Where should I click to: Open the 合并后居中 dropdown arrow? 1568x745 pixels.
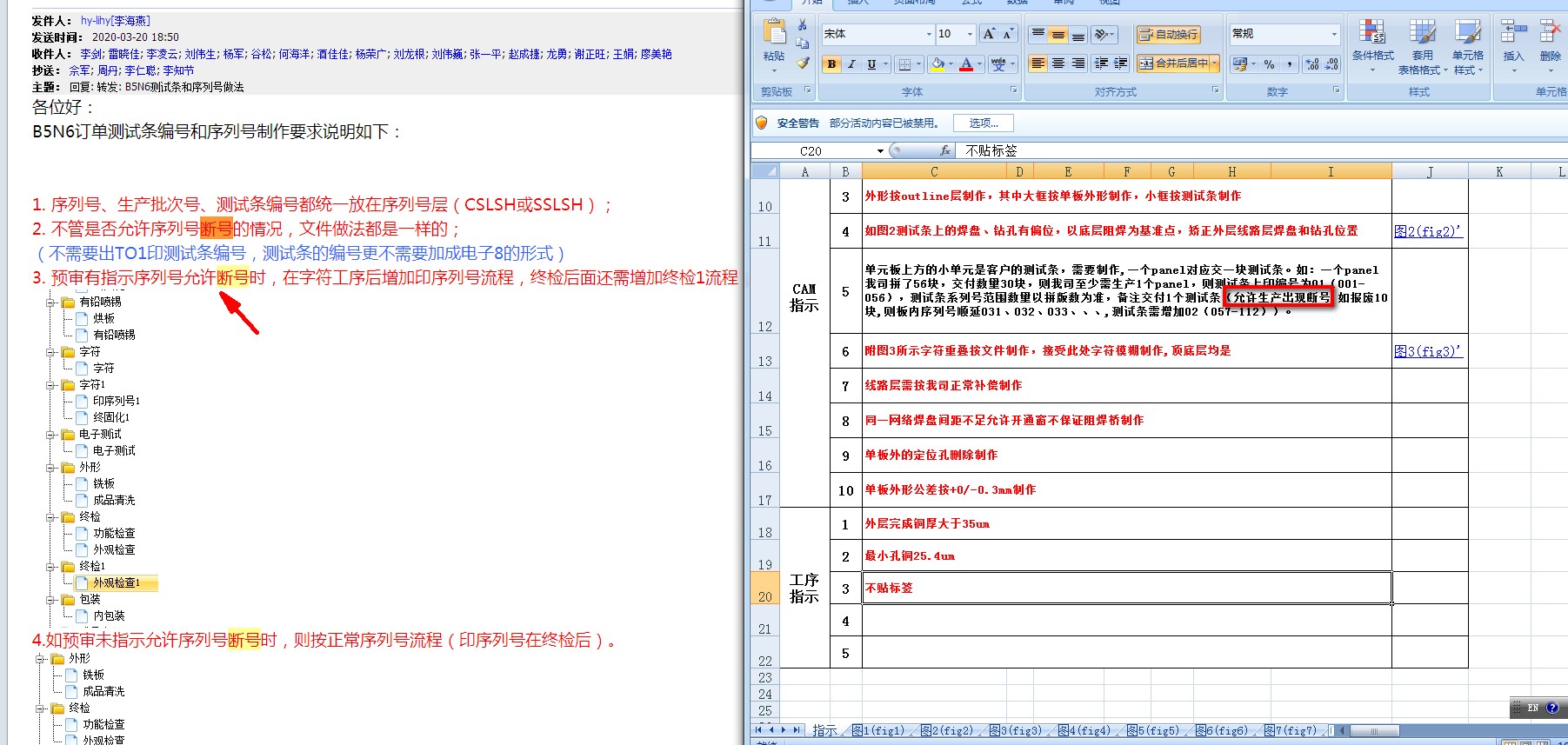[x=1214, y=63]
